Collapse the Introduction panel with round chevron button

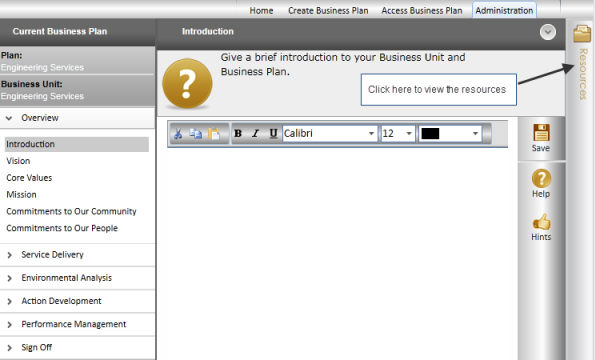[548, 32]
